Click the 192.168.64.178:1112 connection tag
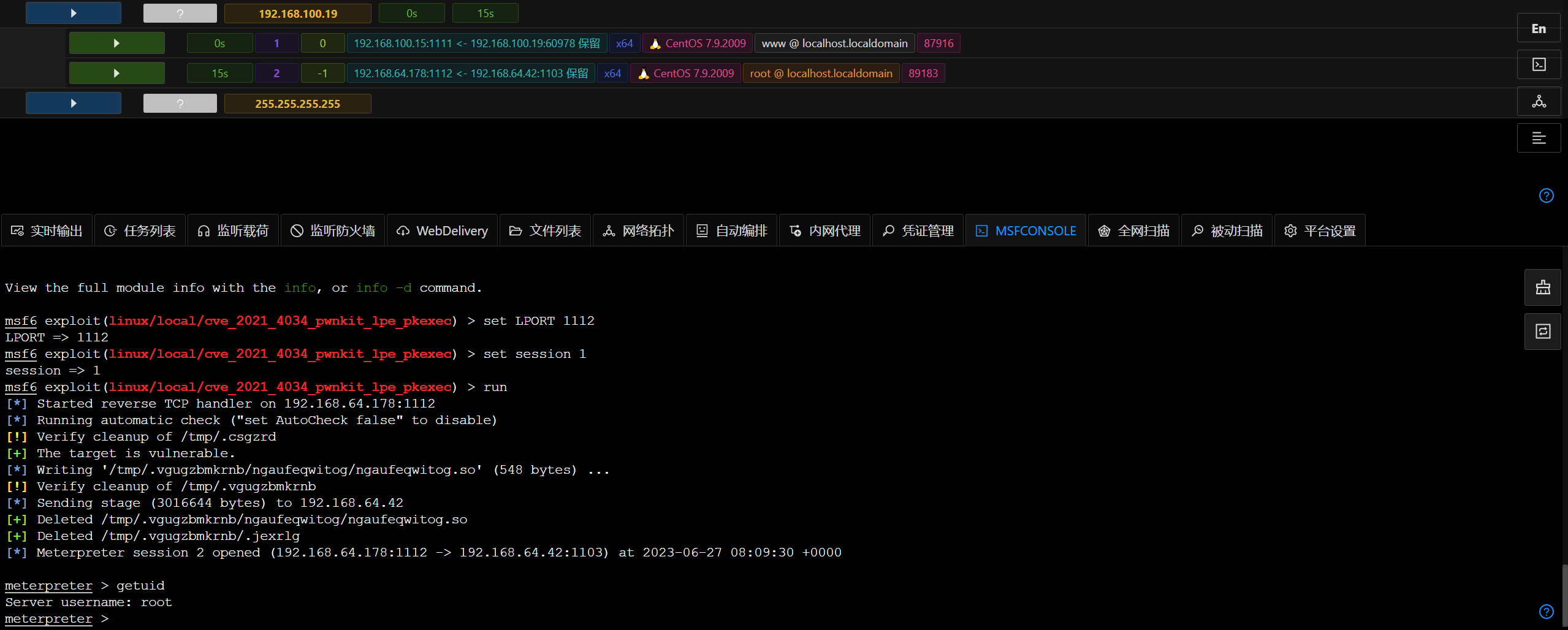 pyautogui.click(x=471, y=73)
